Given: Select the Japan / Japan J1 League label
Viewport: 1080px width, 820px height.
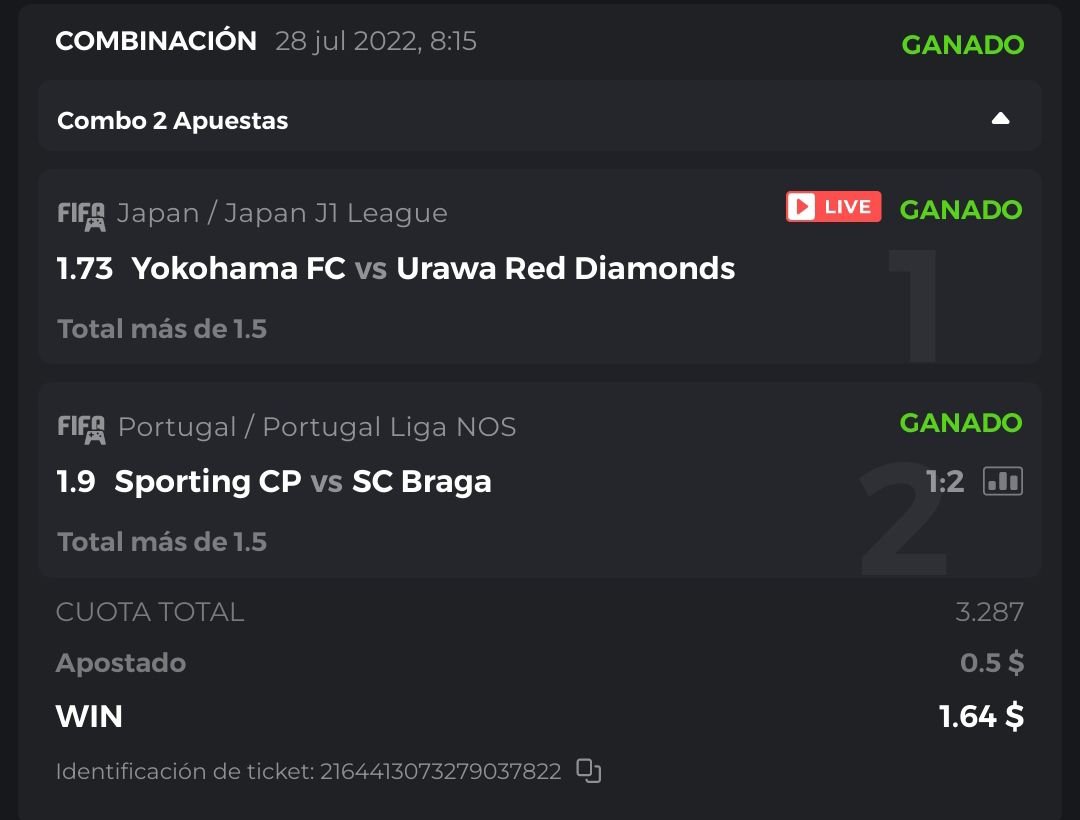Looking at the screenshot, I should (282, 213).
